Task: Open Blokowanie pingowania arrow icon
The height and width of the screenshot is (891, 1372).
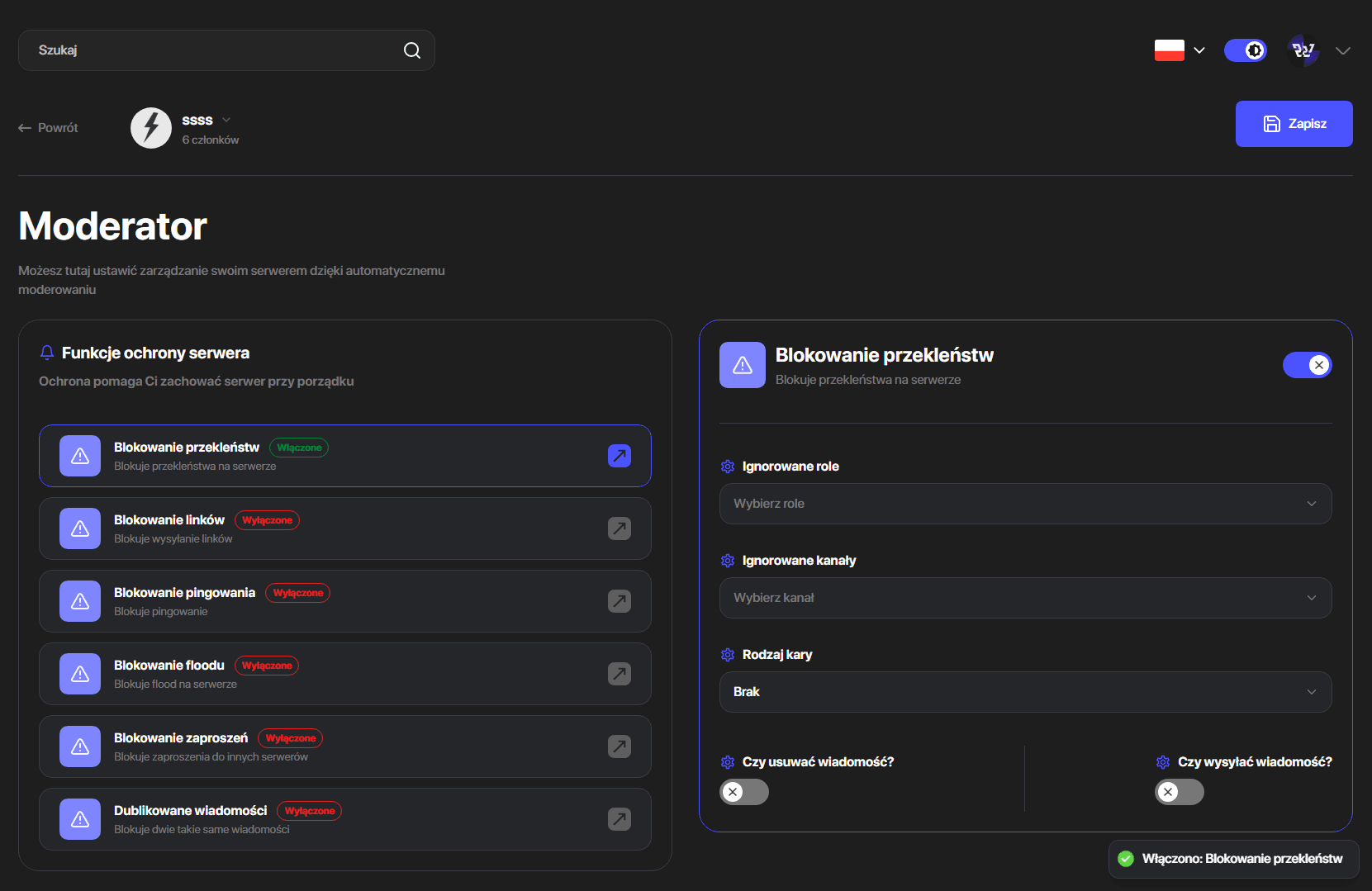Action: click(620, 601)
